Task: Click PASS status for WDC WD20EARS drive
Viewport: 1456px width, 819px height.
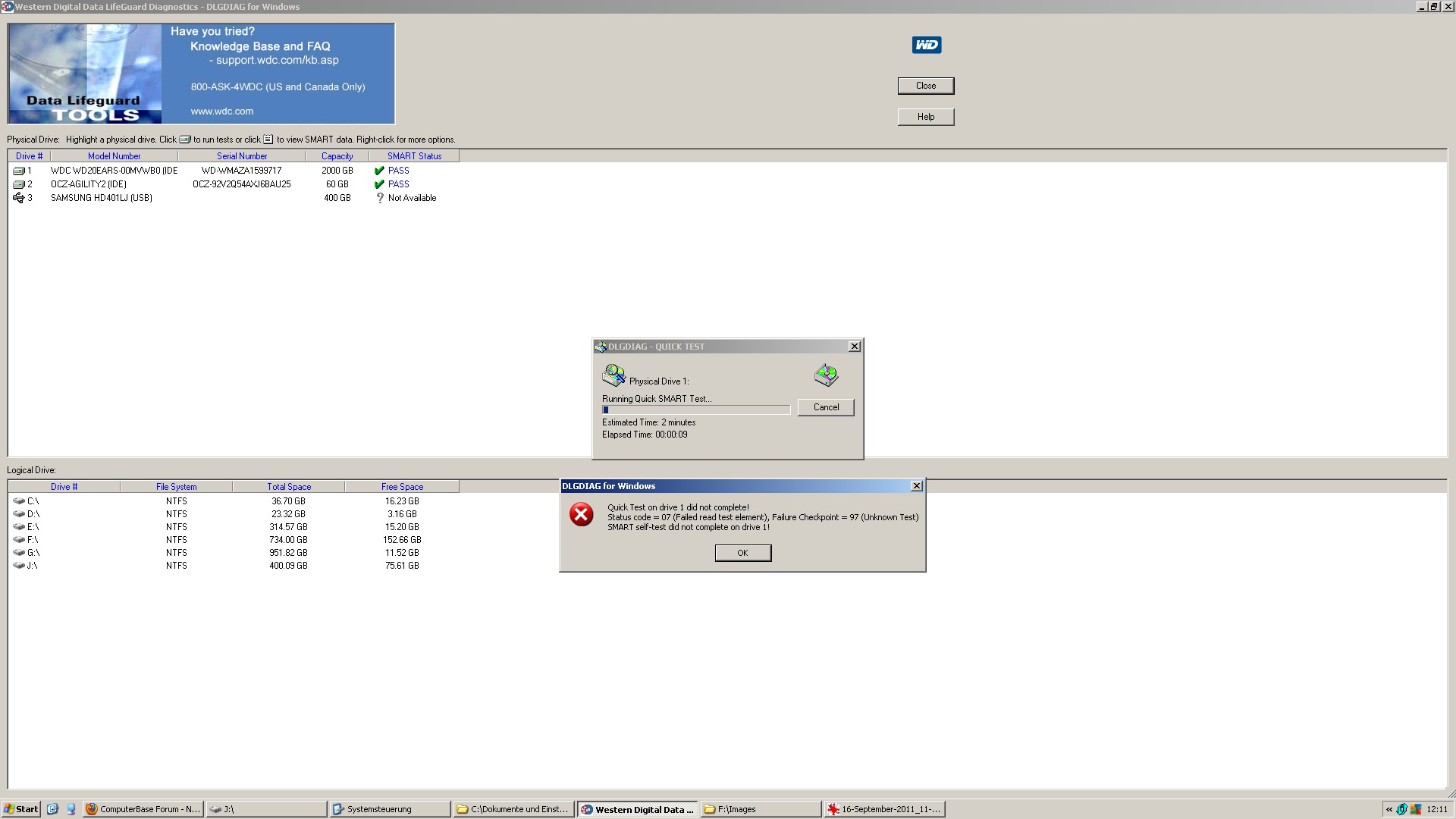Action: 398,171
